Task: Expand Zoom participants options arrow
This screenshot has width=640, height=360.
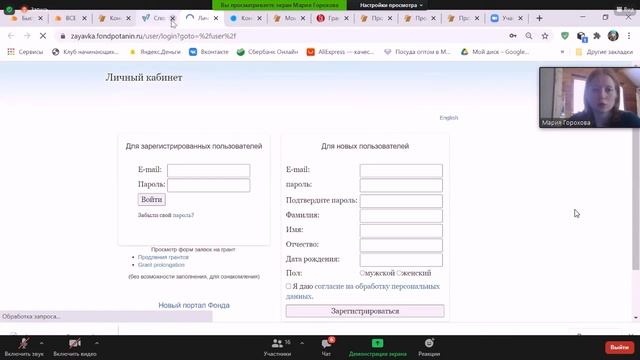Action: pos(302,343)
